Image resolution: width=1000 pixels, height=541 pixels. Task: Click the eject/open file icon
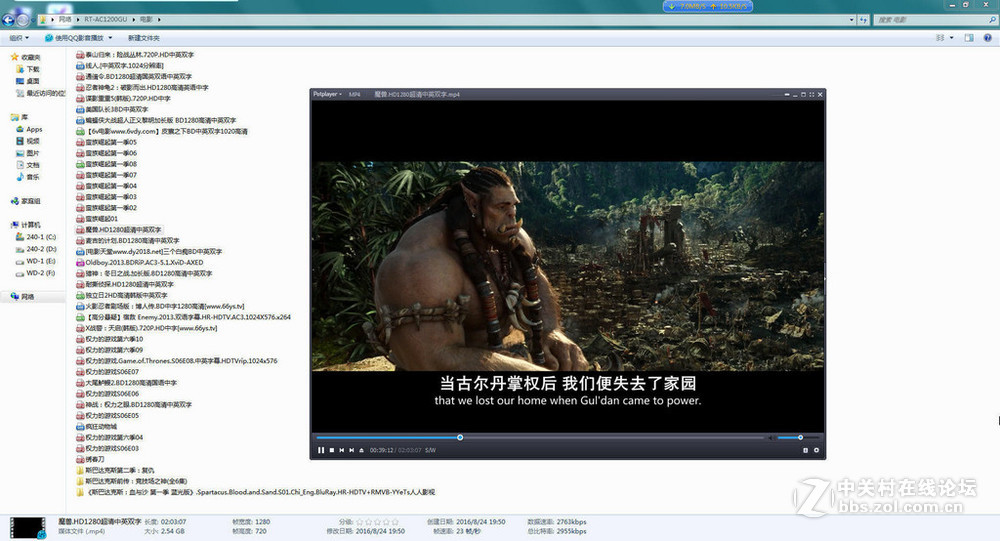point(361,450)
